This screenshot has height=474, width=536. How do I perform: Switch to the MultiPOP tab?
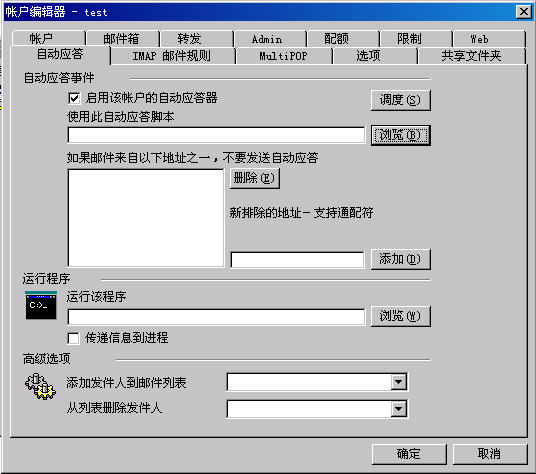click(284, 56)
